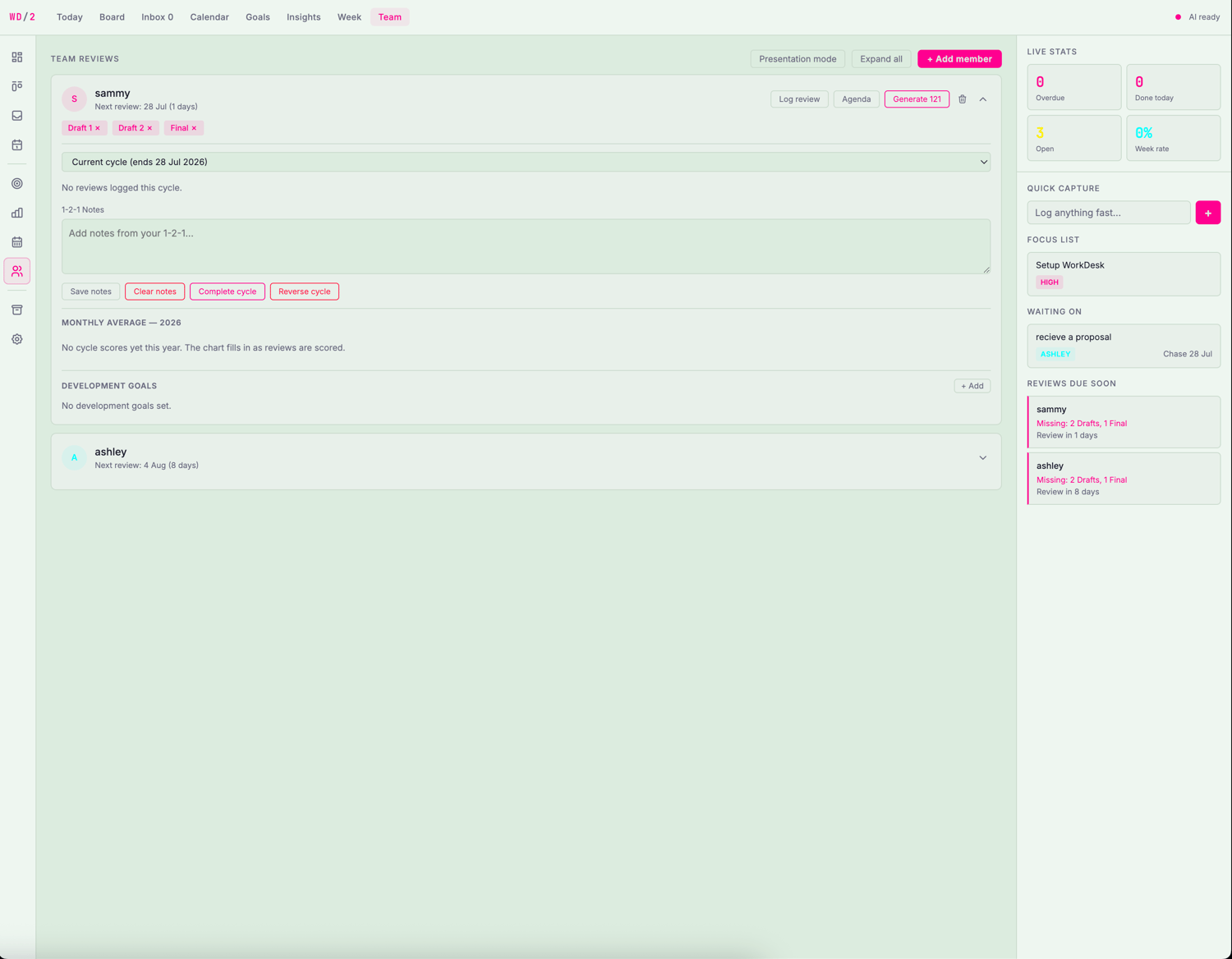Delete sammy using the trash icon
The image size is (1232, 959).
click(963, 99)
